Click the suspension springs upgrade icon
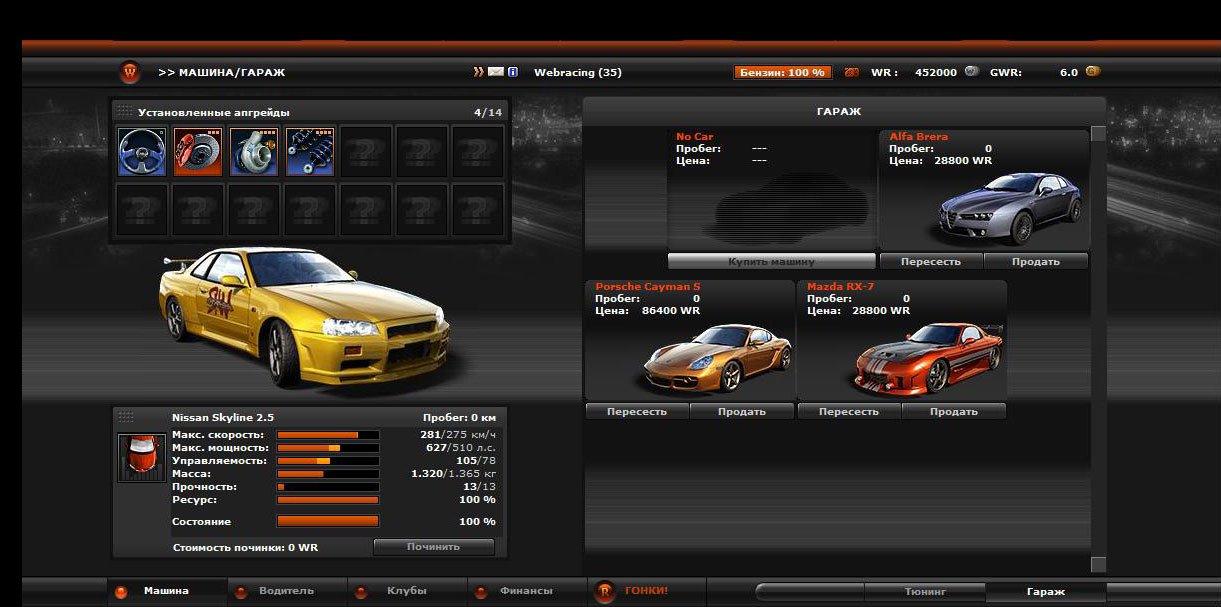Screen dimensions: 1221x607 [x=310, y=152]
